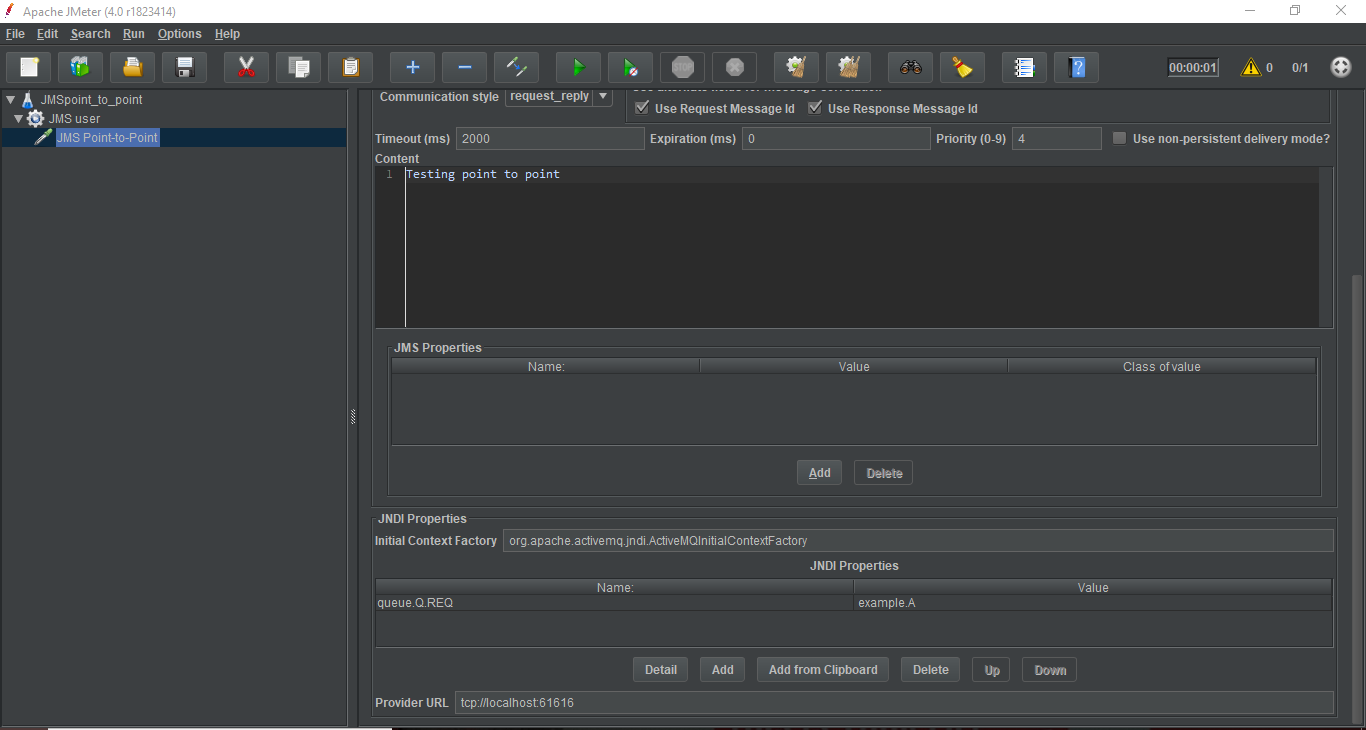The height and width of the screenshot is (730, 1366).
Task: Click Detail button under JNDI Properties
Action: 660,670
